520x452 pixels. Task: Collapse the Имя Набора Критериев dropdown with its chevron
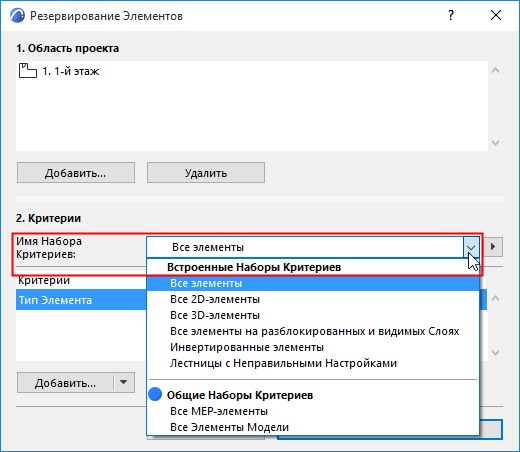[471, 247]
